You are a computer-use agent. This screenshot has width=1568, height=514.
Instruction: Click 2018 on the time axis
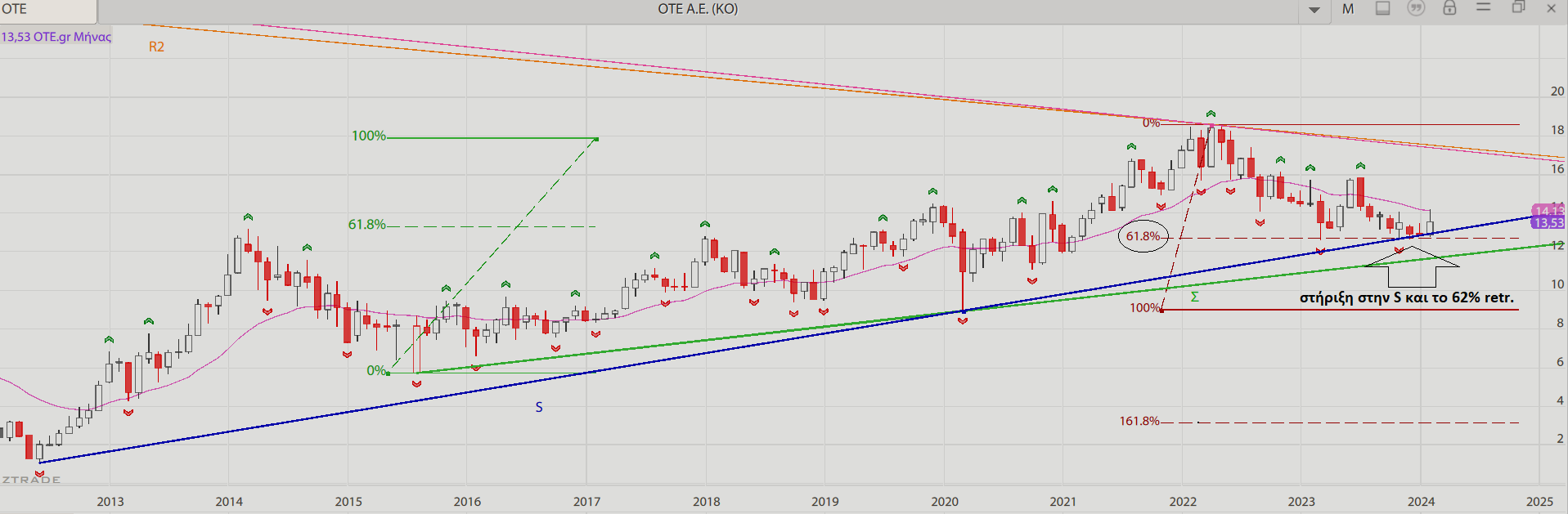(706, 501)
